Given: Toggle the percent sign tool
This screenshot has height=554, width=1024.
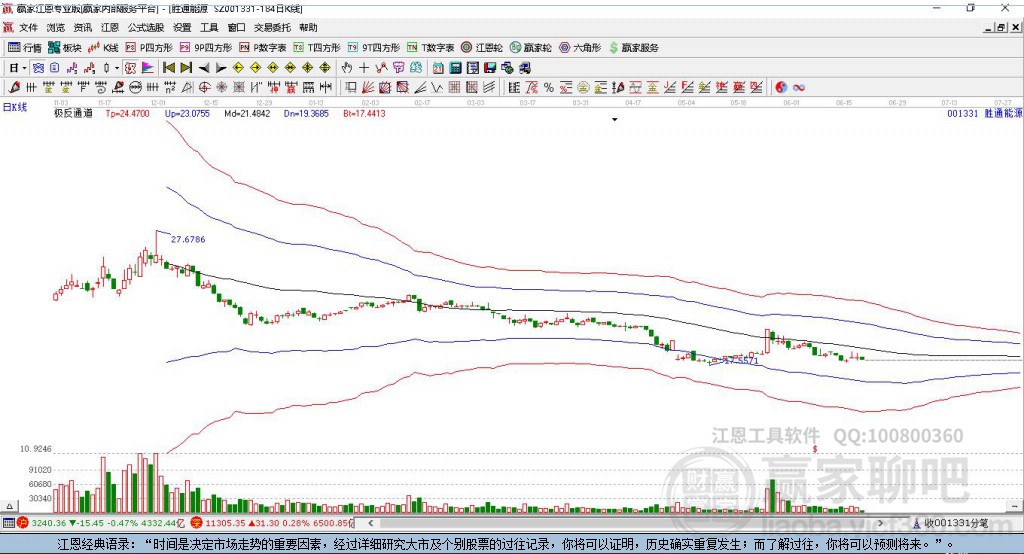Looking at the screenshot, I should pyautogui.click(x=549, y=87).
